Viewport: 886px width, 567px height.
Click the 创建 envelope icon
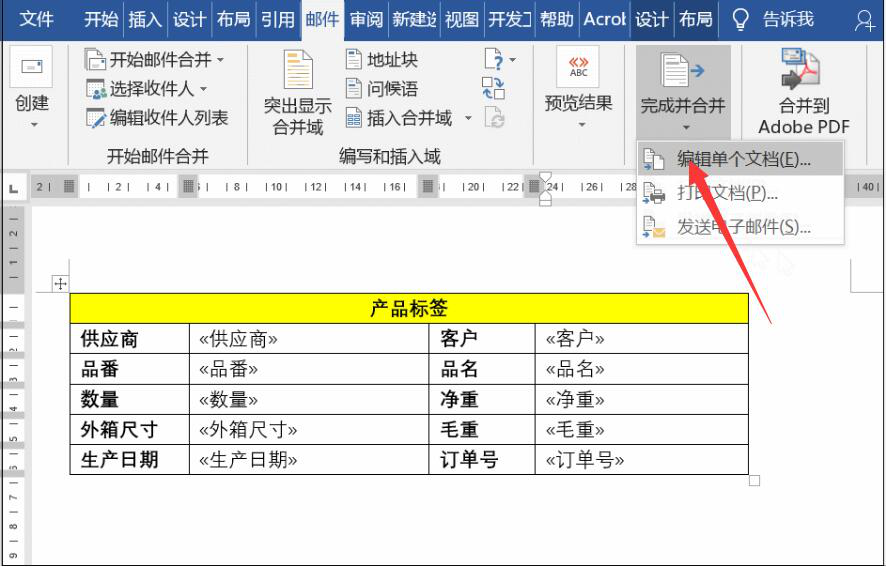(32, 67)
